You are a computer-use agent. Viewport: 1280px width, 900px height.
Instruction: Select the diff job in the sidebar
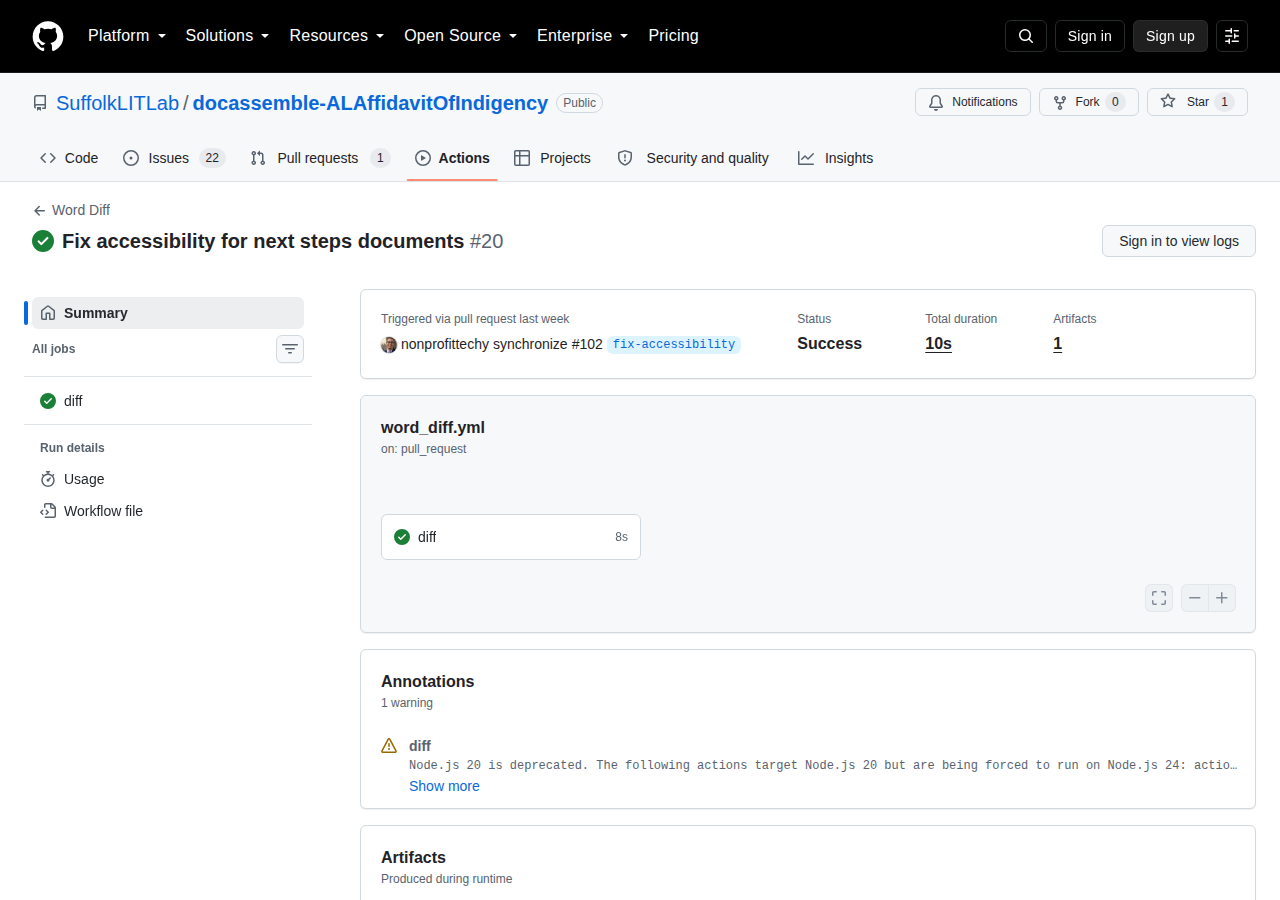(168, 401)
